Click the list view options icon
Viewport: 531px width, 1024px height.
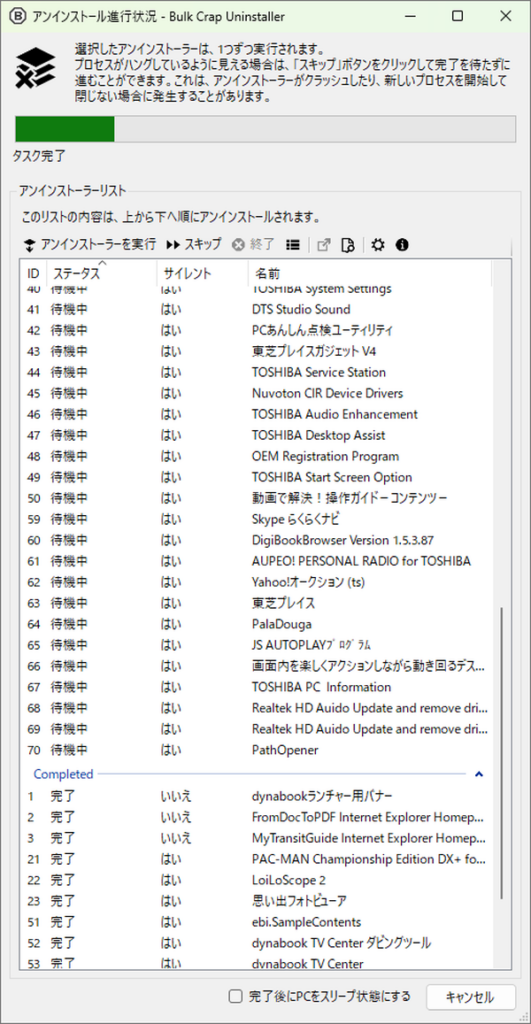tap(293, 245)
